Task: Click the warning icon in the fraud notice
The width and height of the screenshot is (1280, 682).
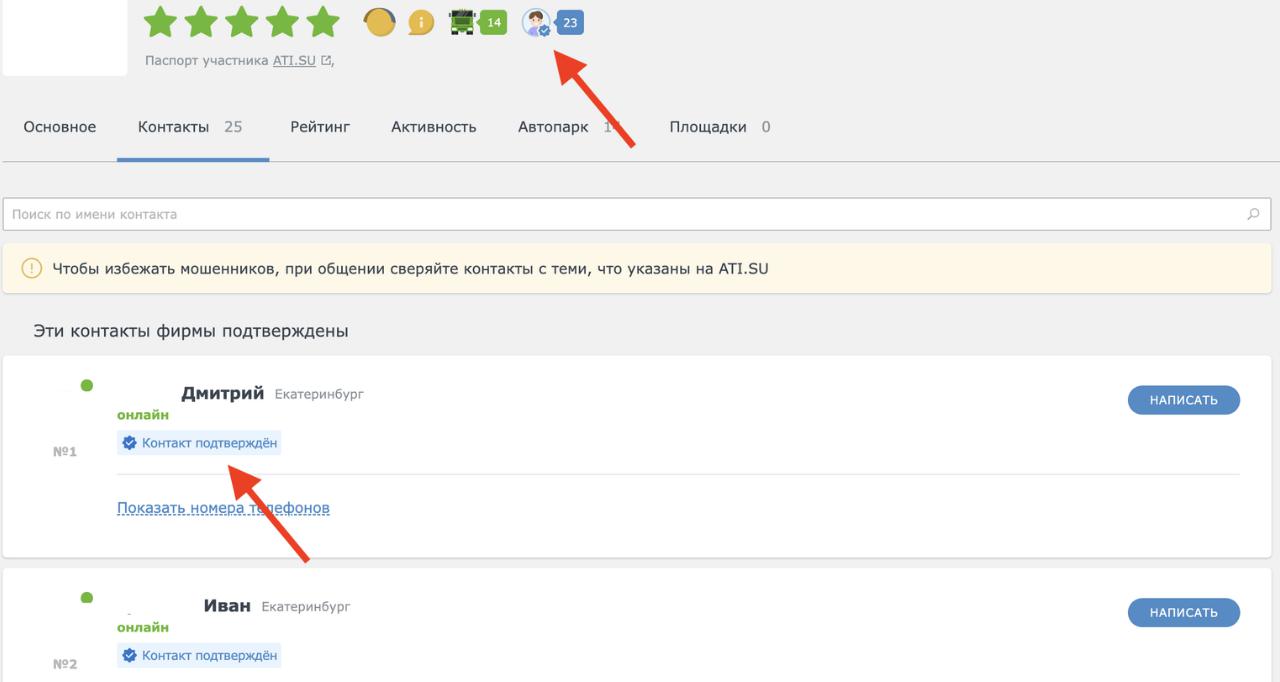Action: 32,268
